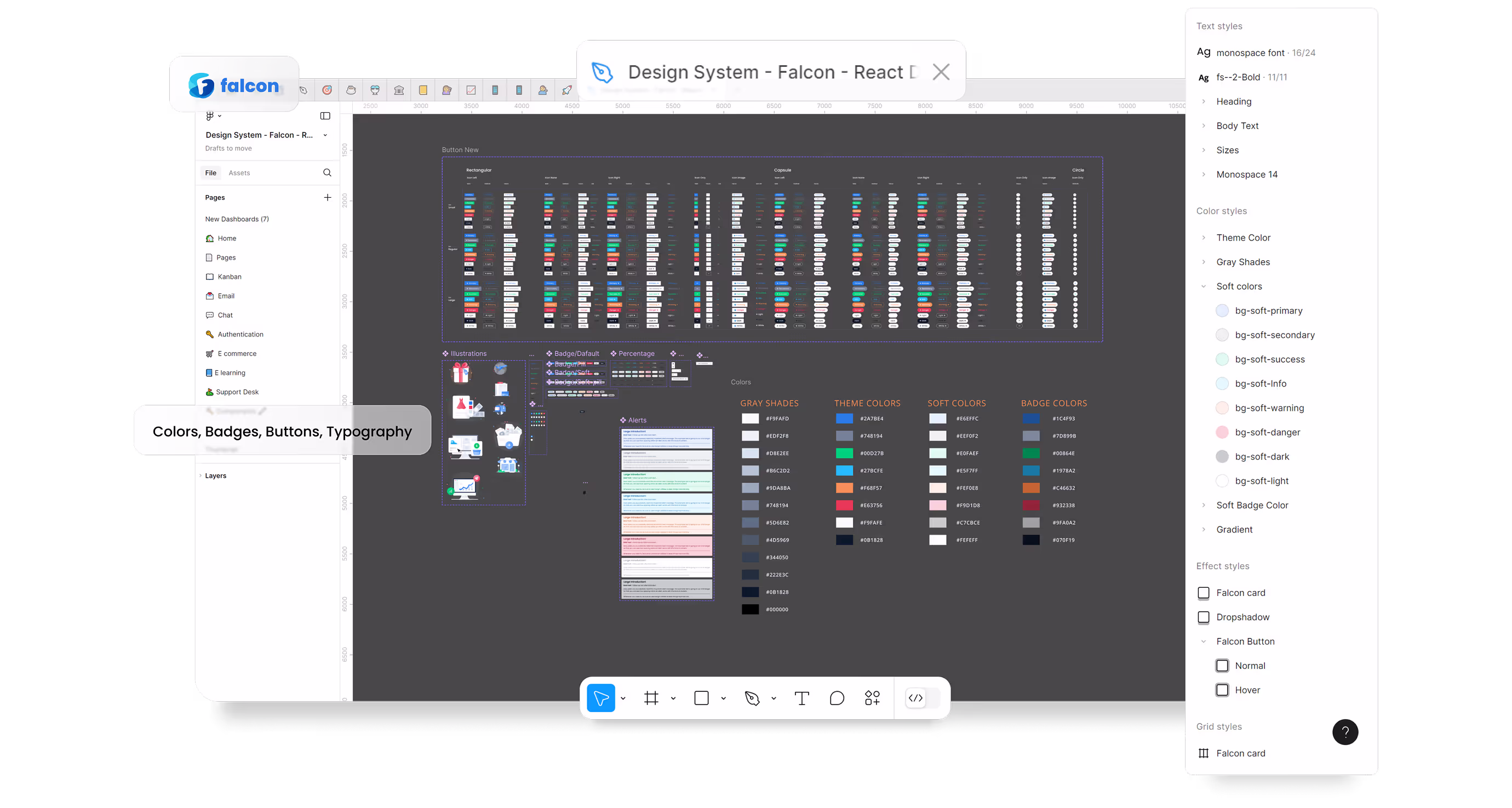
Task: Select the Pen tool in bottom toolbar
Action: click(752, 698)
